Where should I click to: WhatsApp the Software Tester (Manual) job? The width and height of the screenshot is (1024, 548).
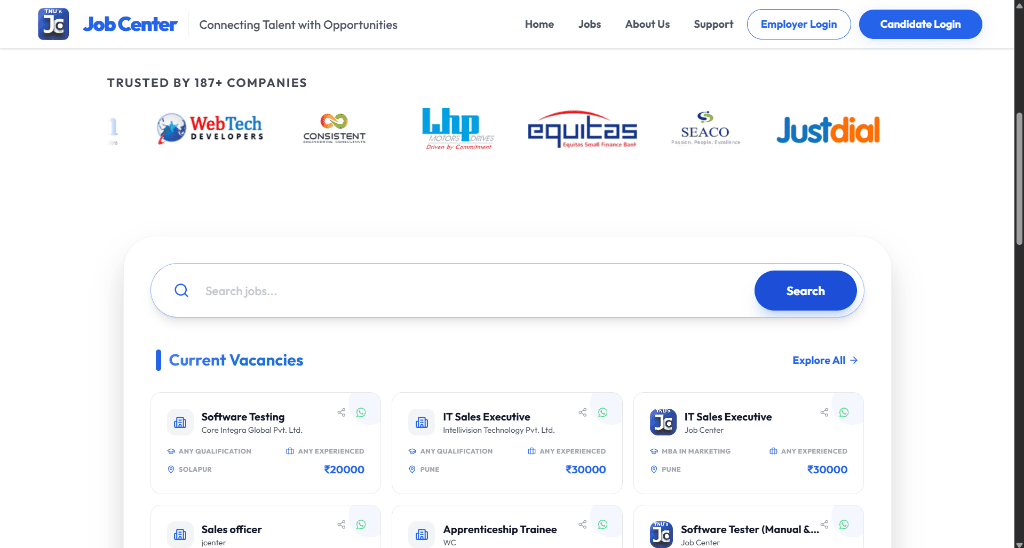(x=844, y=524)
